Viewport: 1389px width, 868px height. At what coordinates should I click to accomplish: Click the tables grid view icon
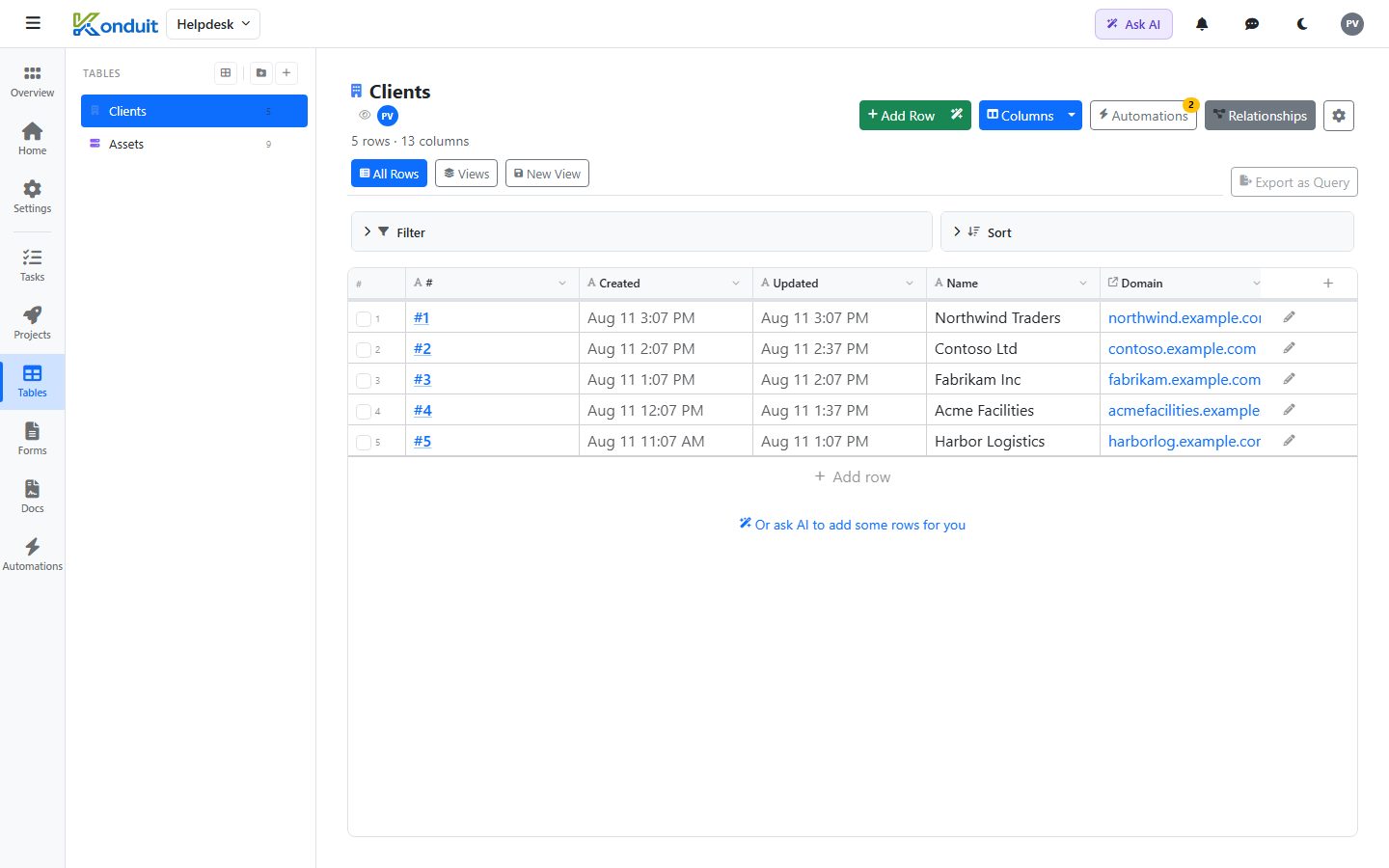click(226, 72)
